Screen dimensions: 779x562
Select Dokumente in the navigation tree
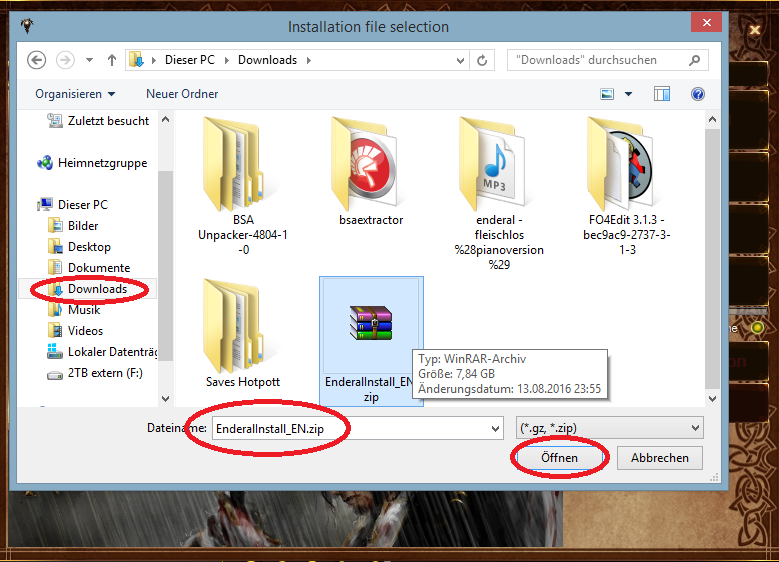[98, 268]
